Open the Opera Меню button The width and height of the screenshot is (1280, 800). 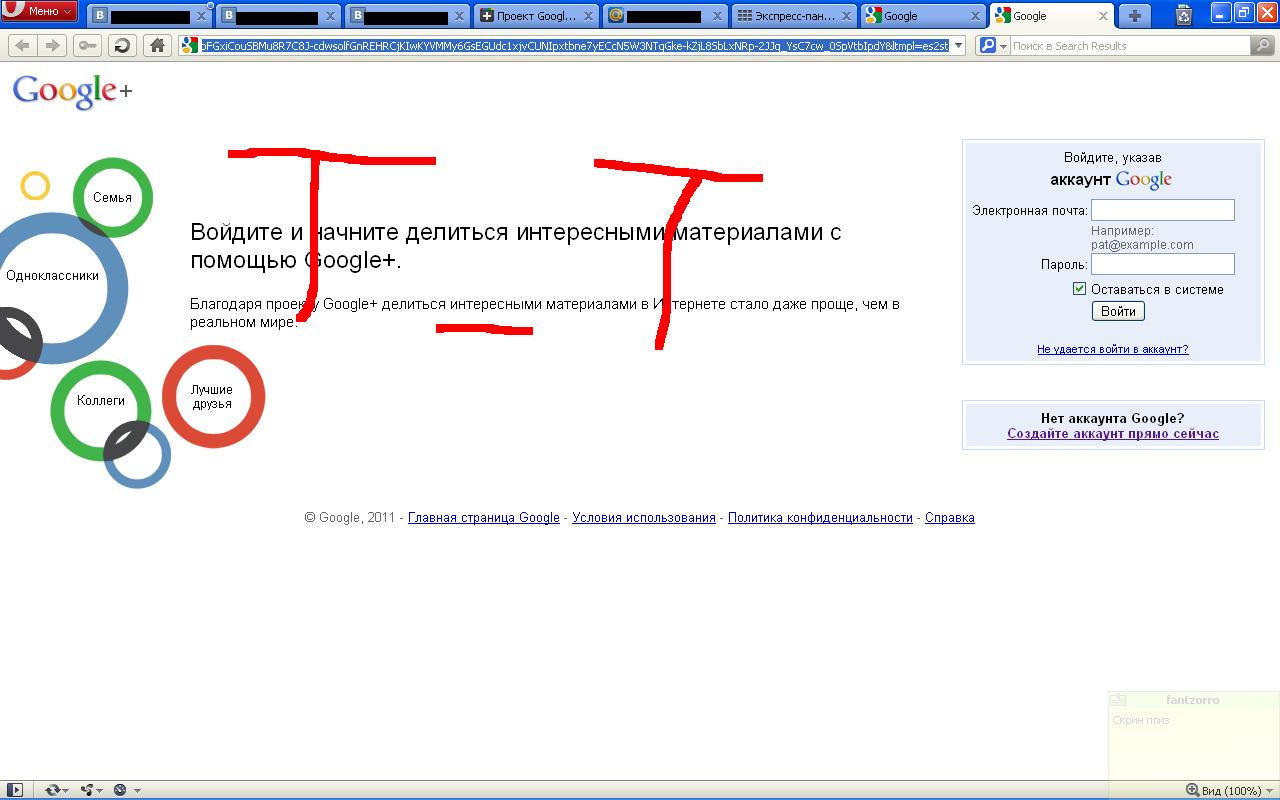(39, 11)
